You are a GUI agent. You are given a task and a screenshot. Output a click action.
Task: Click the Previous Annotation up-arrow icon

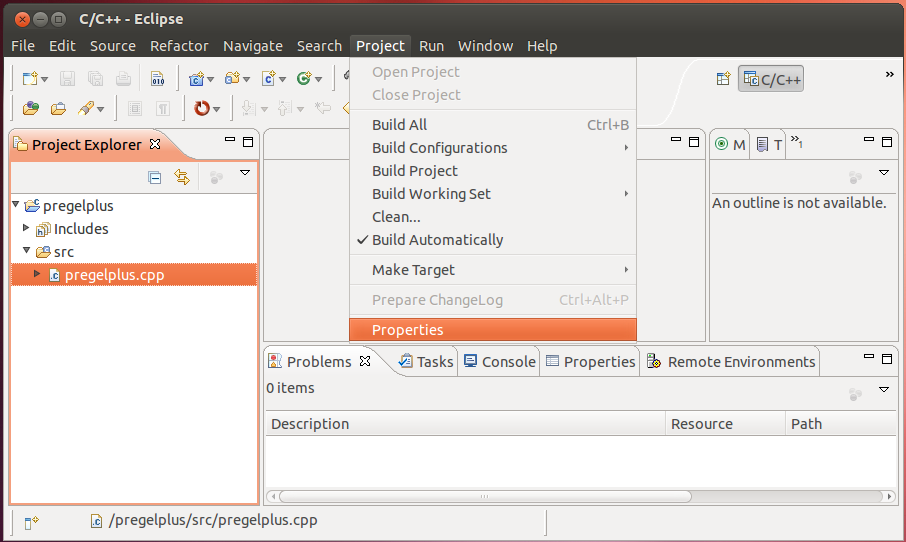point(284,108)
